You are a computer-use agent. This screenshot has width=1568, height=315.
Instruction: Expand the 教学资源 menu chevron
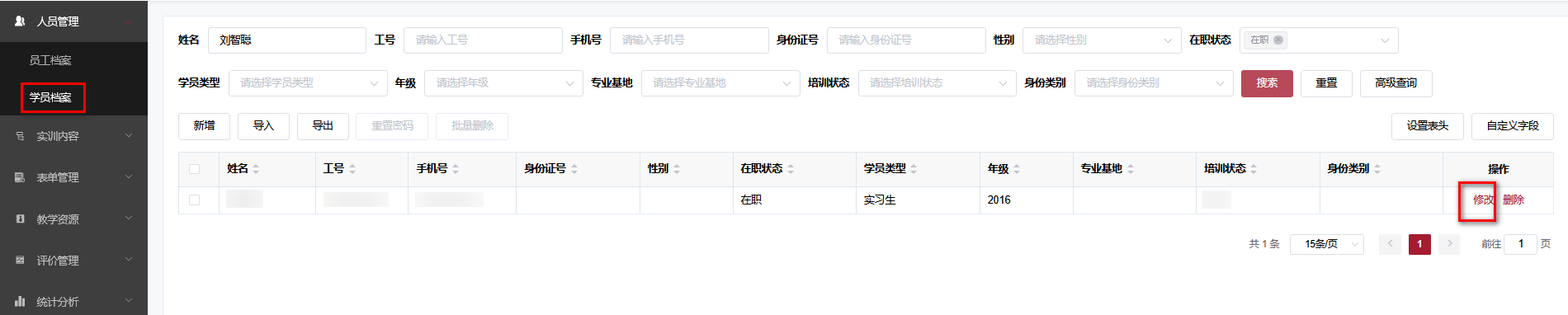click(x=129, y=218)
